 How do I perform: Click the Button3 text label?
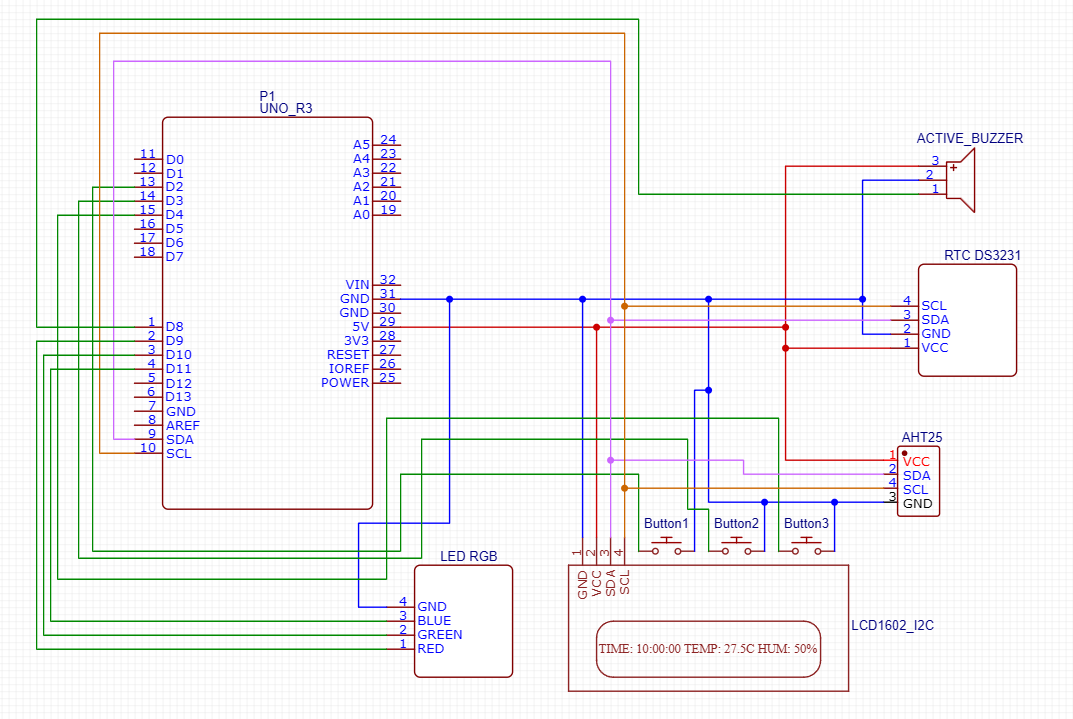[806, 523]
